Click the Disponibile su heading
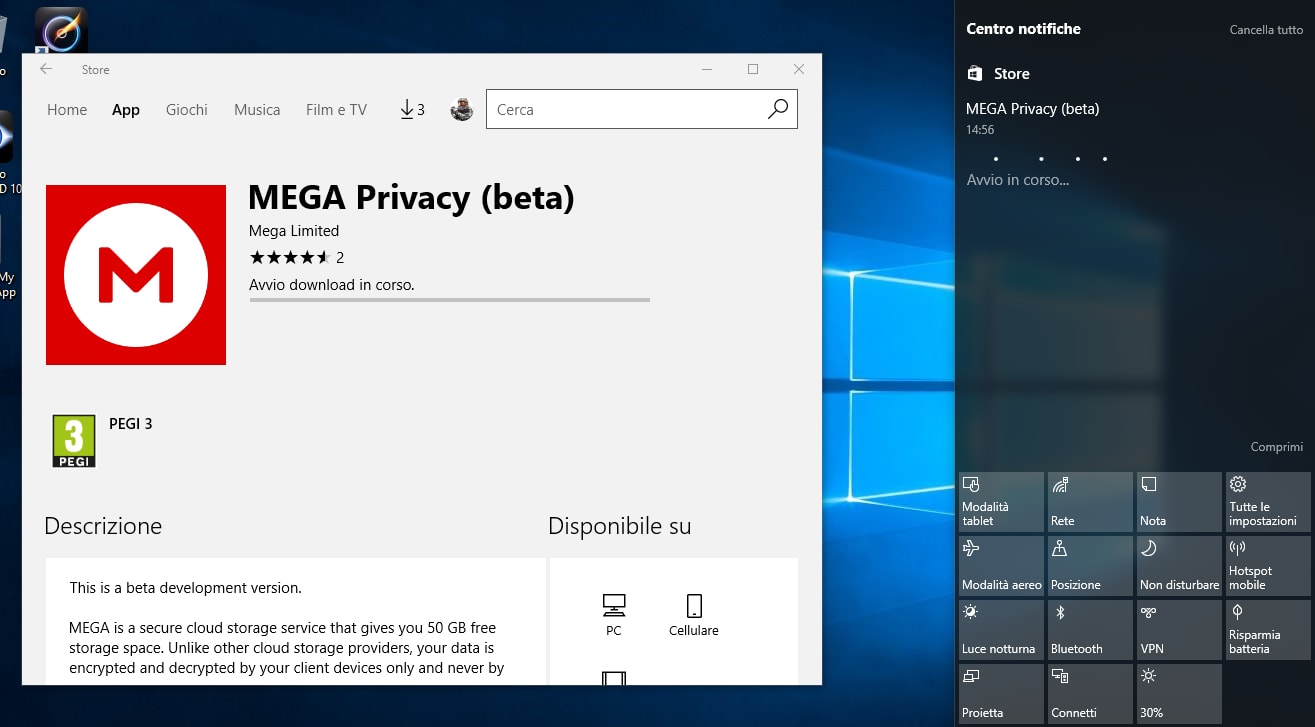The image size is (1315, 727). click(620, 526)
